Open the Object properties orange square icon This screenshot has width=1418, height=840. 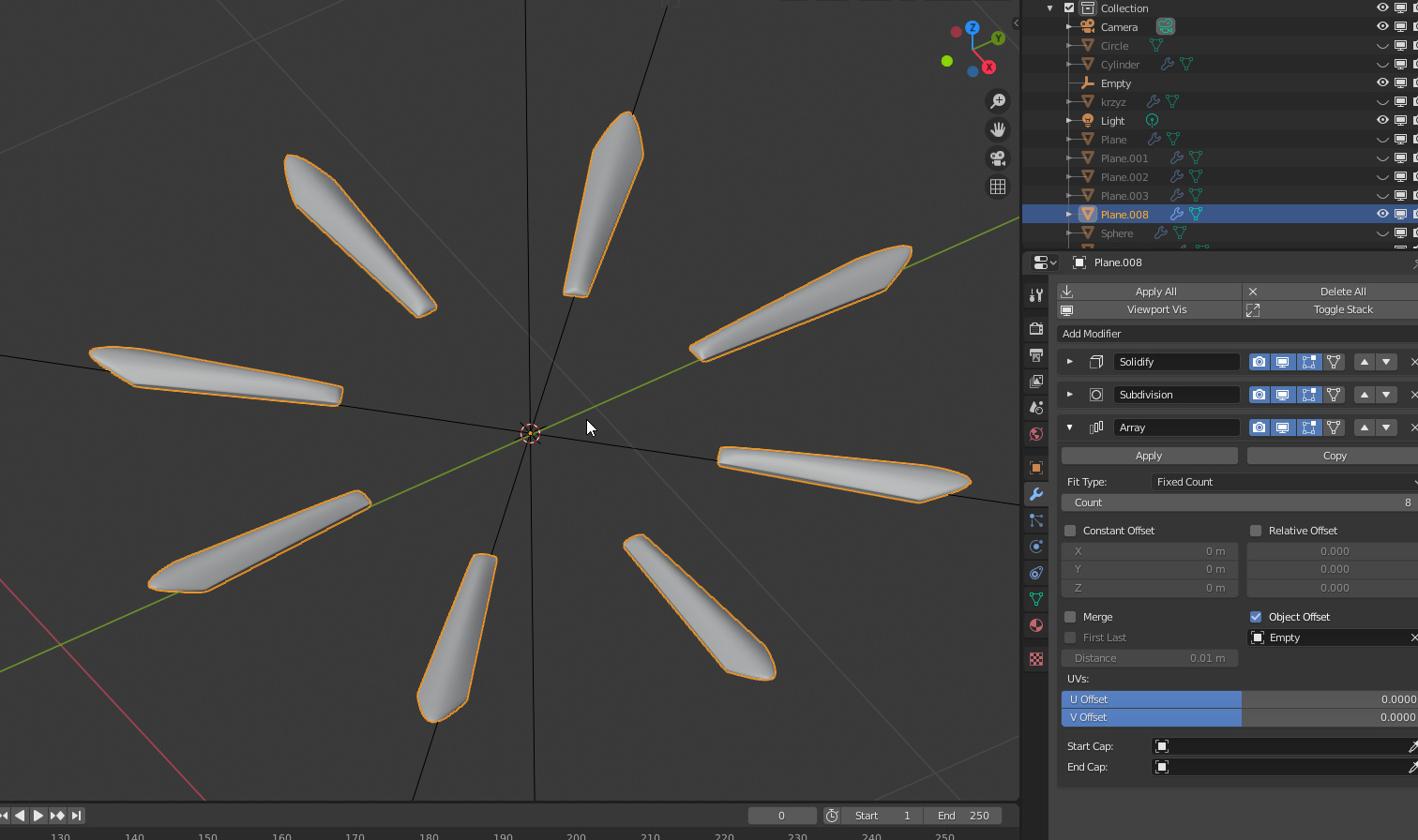pyautogui.click(x=1036, y=468)
